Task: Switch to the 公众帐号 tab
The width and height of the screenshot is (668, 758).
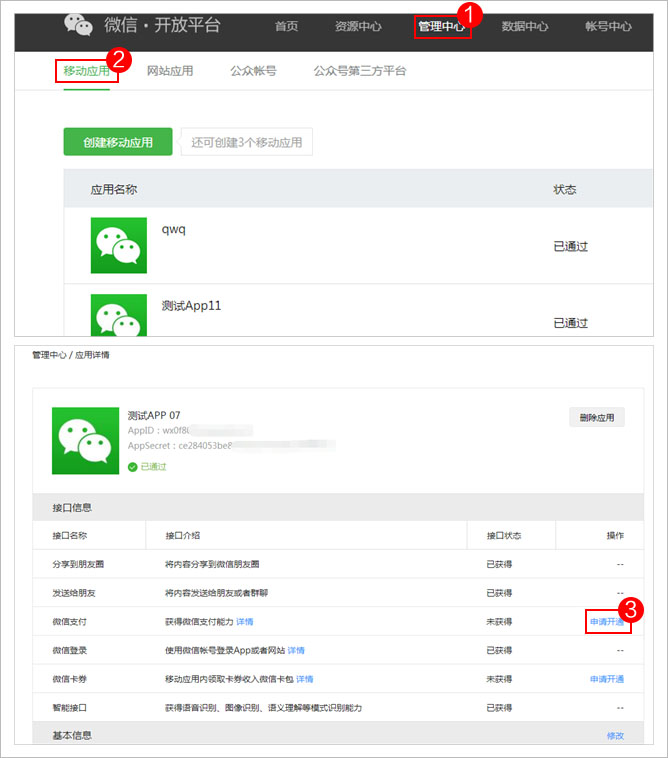Action: point(253,71)
